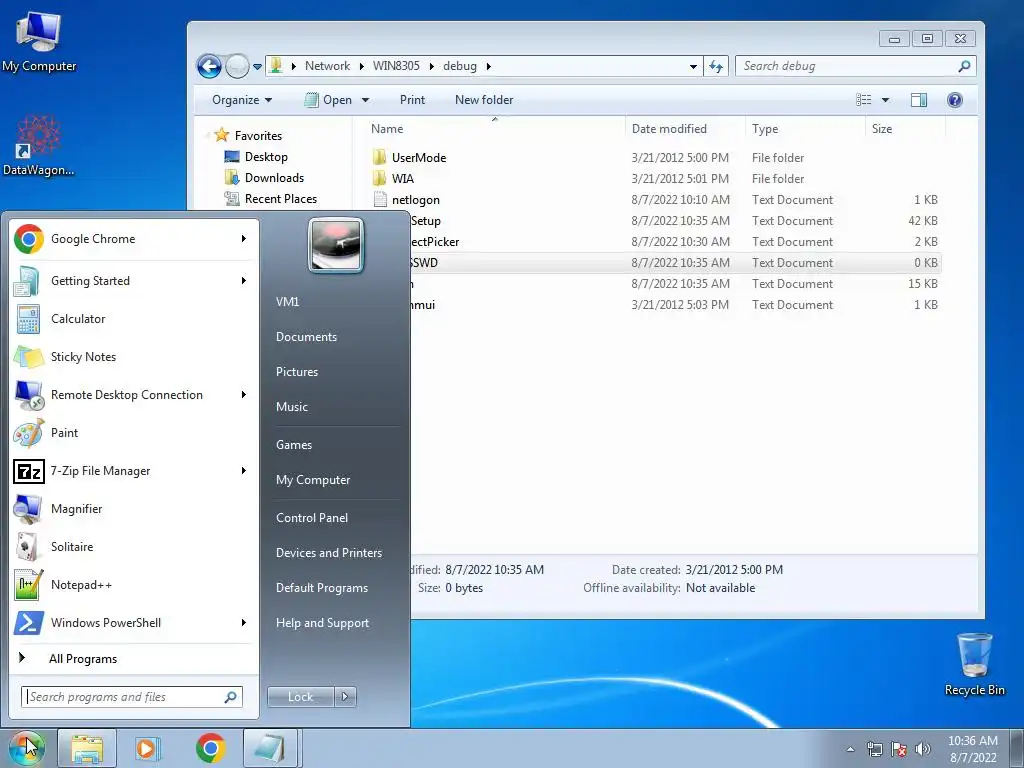Open Devices and Printers entry

point(328,552)
